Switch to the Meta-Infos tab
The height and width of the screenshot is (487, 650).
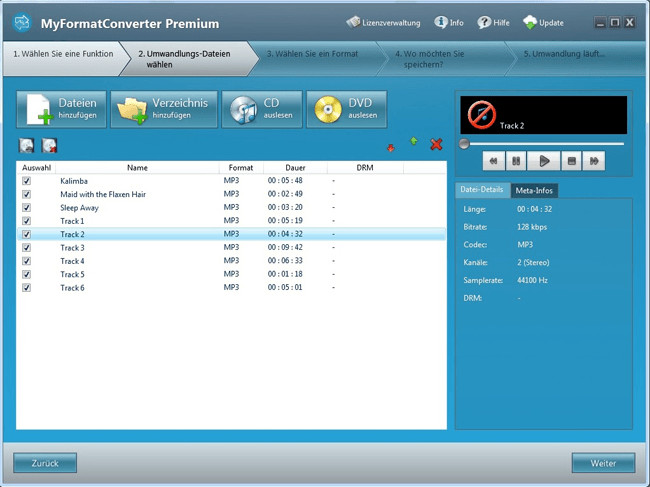(x=534, y=190)
